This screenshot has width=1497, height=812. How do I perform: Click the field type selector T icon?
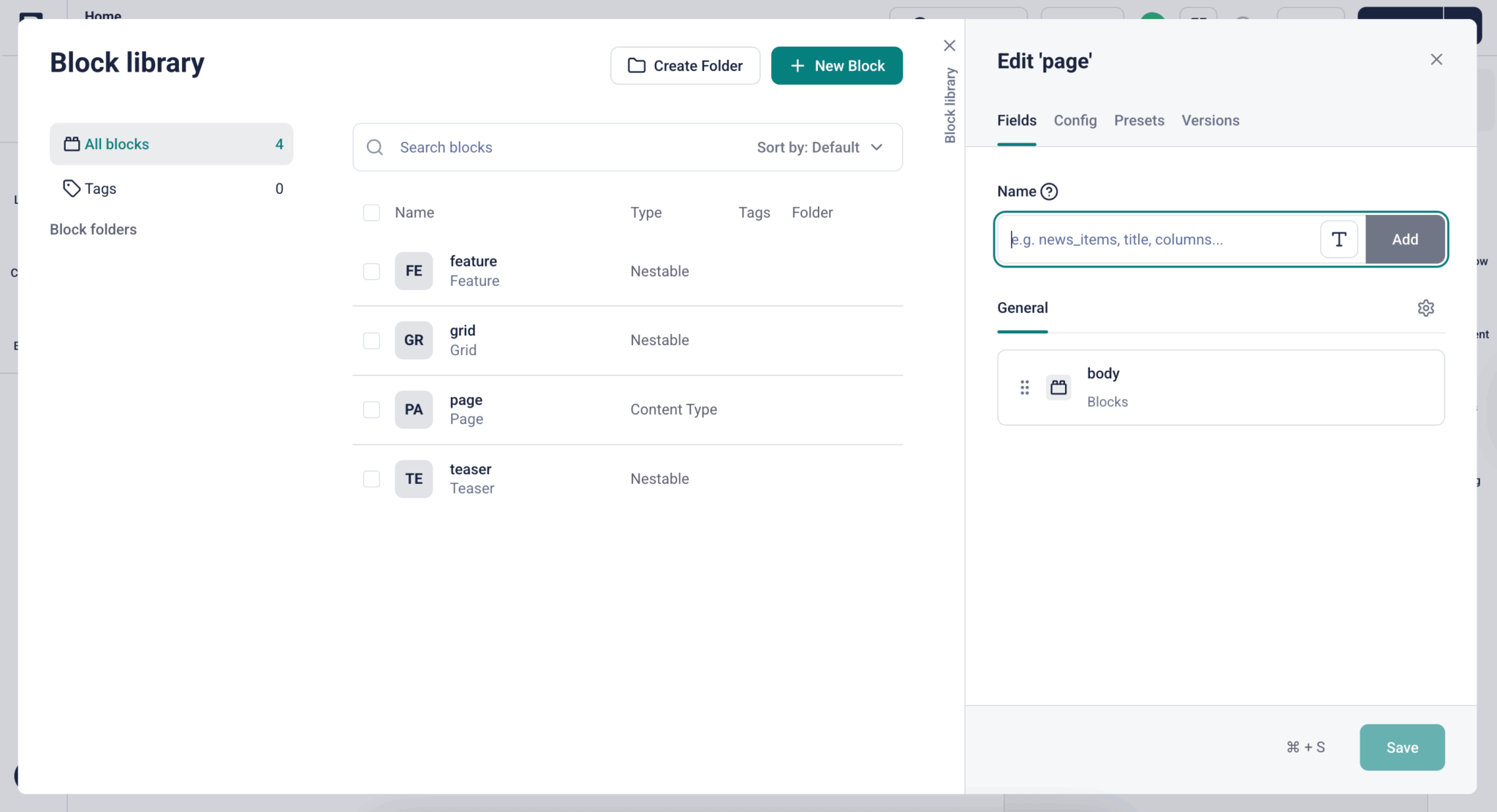[x=1338, y=239]
